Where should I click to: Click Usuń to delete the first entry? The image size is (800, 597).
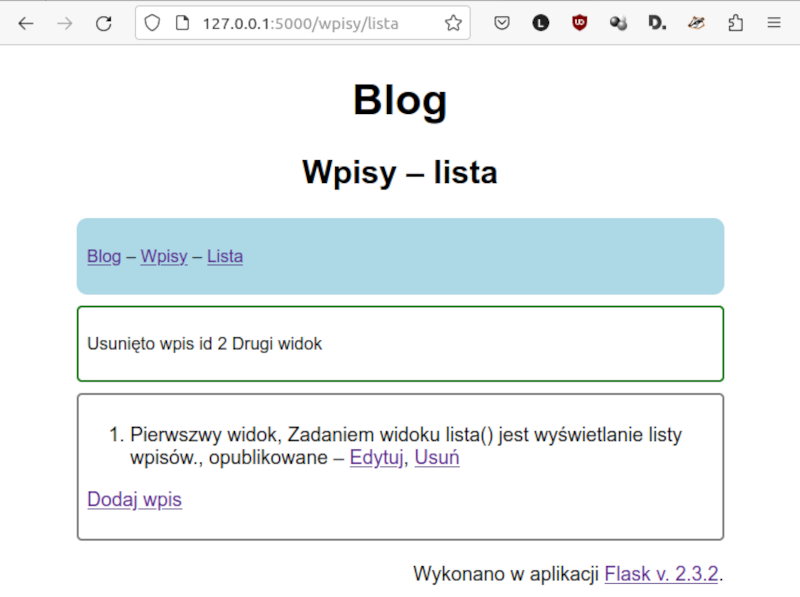437,458
